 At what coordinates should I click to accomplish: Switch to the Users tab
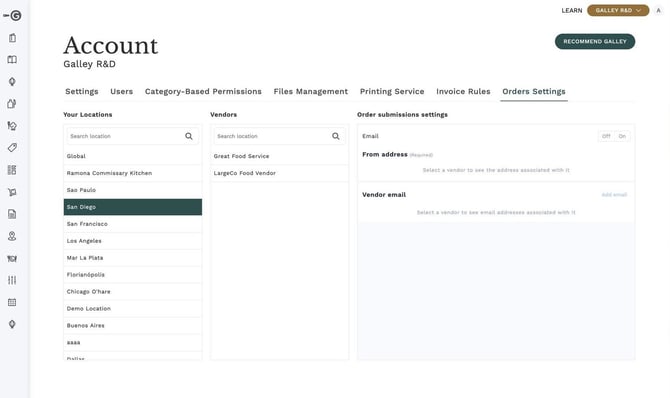121,91
